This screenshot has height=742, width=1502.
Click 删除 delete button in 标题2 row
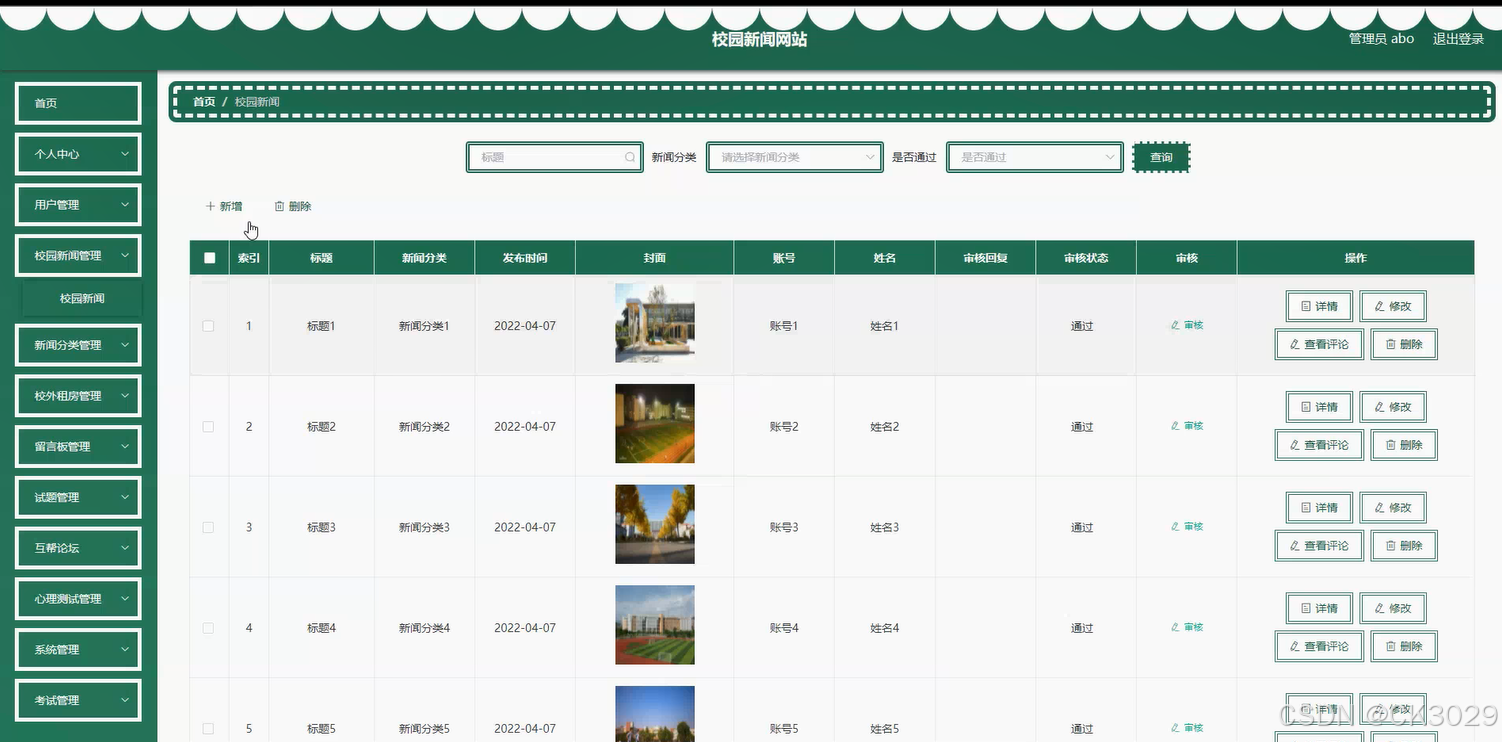1404,445
